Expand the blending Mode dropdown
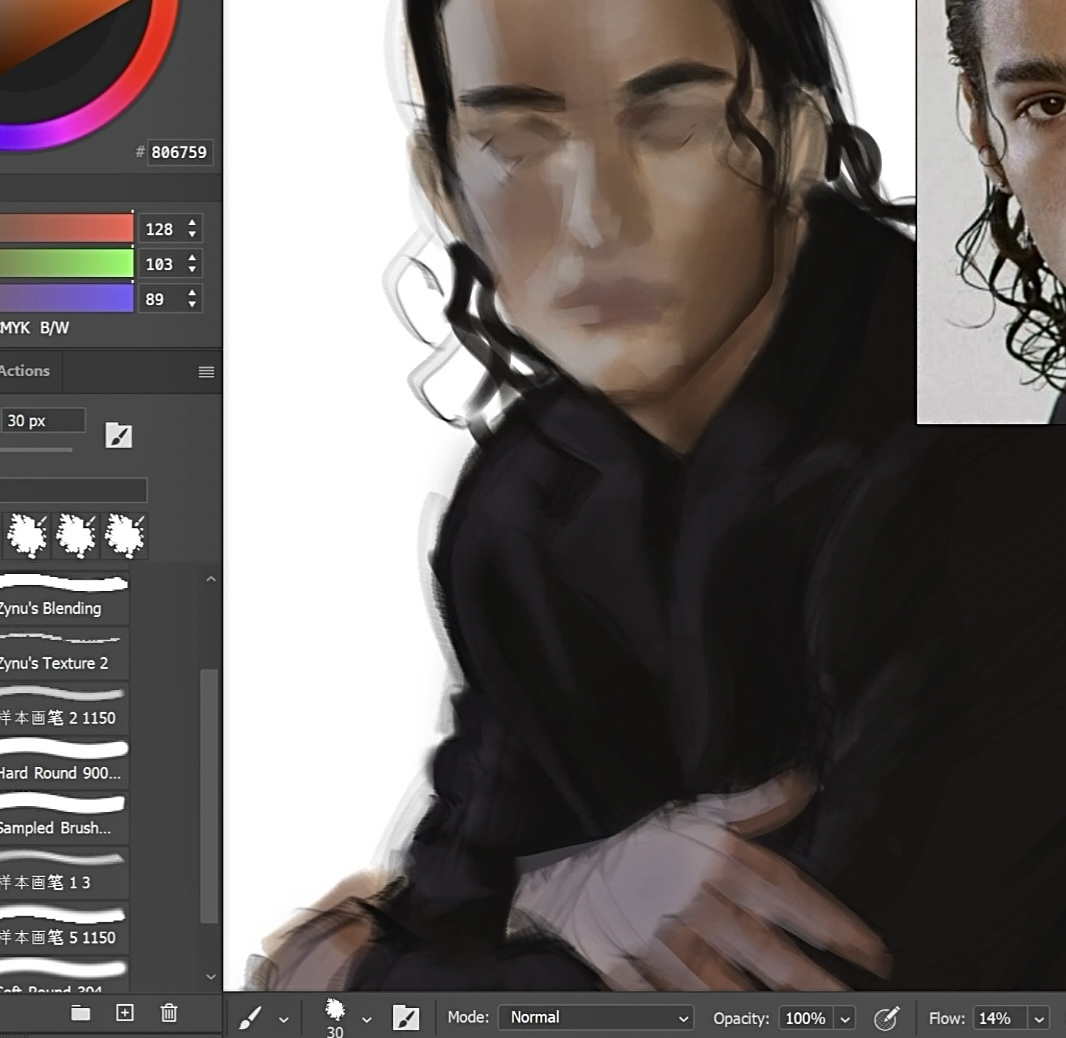 click(x=595, y=1018)
